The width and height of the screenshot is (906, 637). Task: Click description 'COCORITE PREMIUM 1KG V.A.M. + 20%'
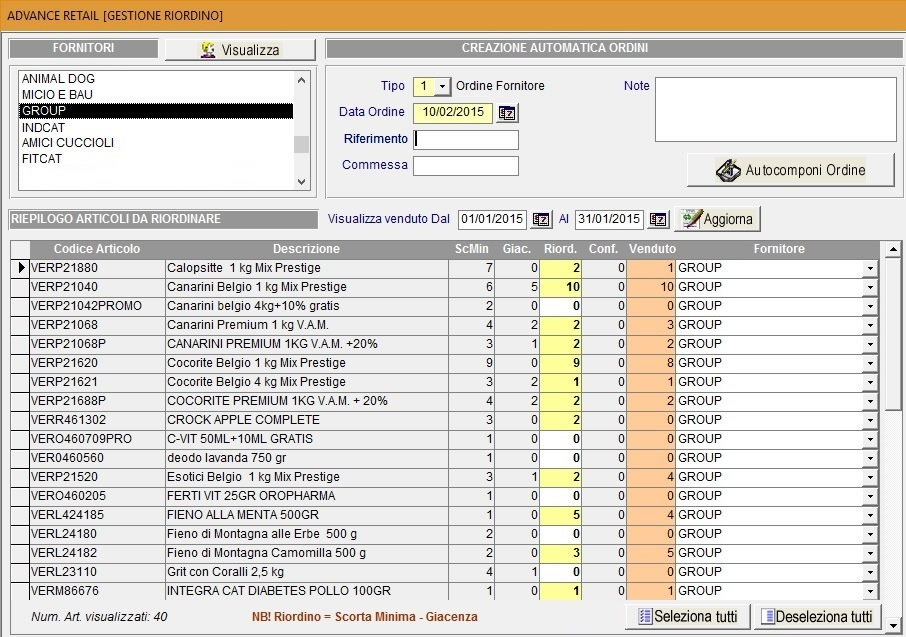306,401
